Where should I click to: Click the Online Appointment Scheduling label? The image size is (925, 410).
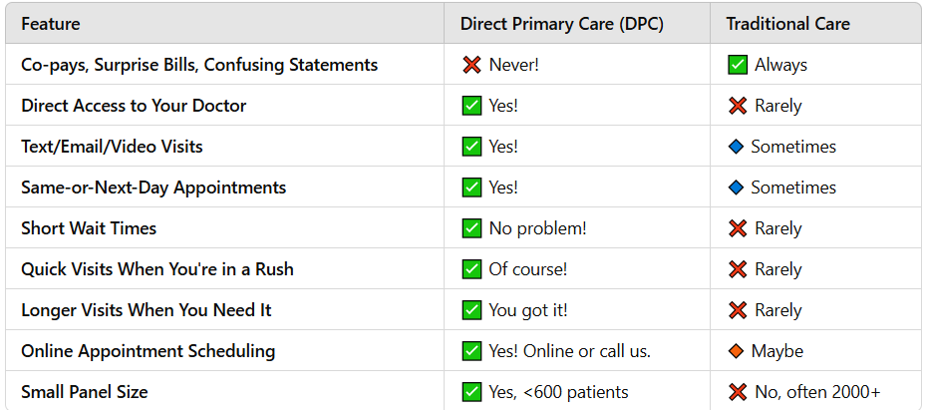pyautogui.click(x=148, y=351)
